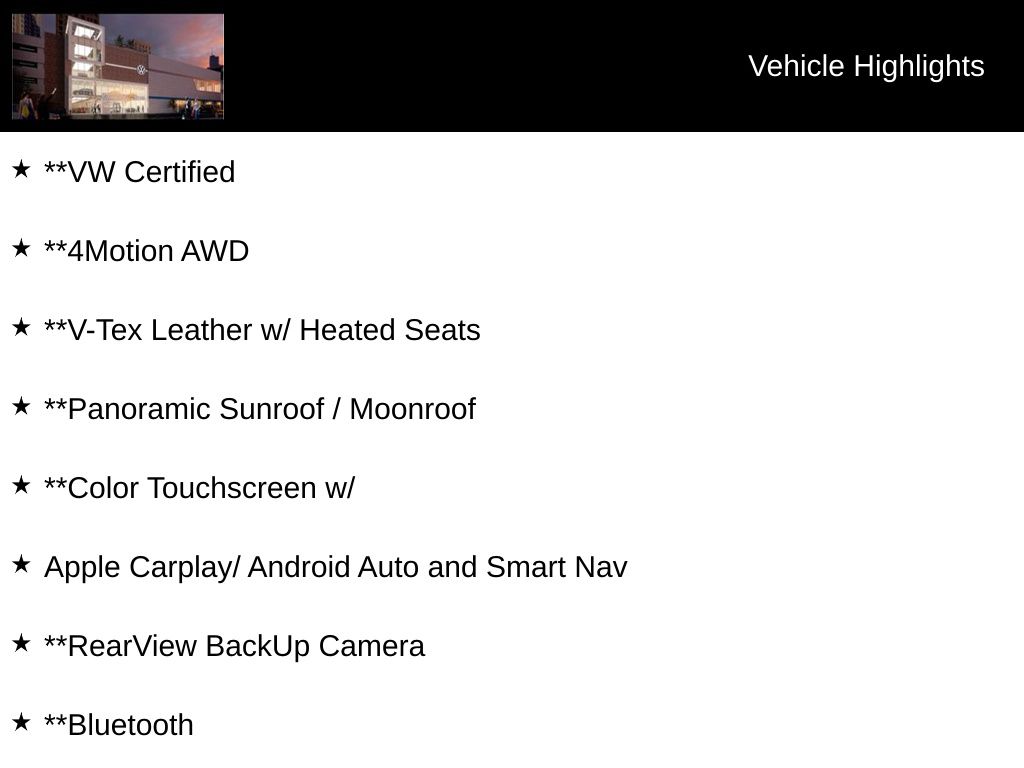
Task: Click the V-Tex Leather w/ Heated Seats text
Action: [263, 330]
